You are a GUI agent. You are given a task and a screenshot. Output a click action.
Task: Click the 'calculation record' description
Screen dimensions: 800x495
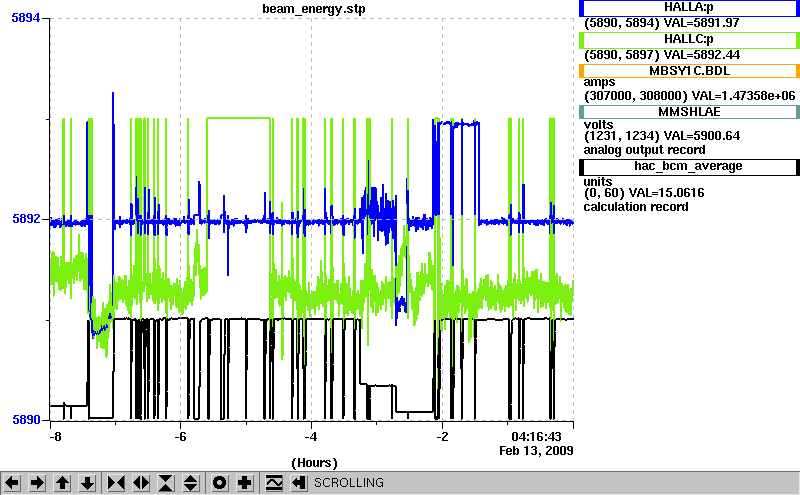[636, 207]
